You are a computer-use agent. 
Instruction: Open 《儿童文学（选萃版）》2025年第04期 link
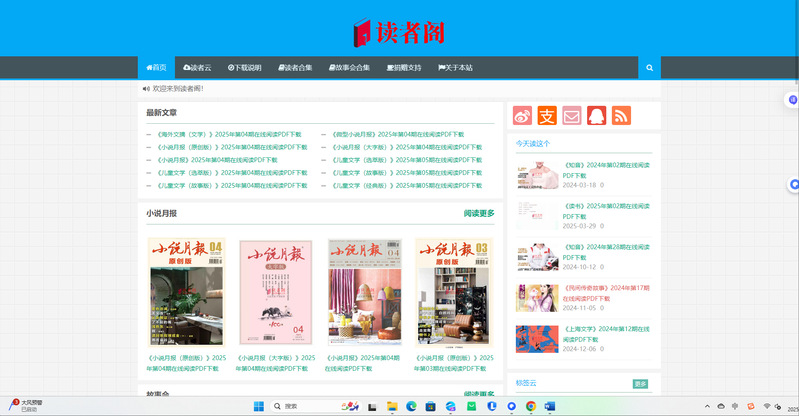point(231,173)
